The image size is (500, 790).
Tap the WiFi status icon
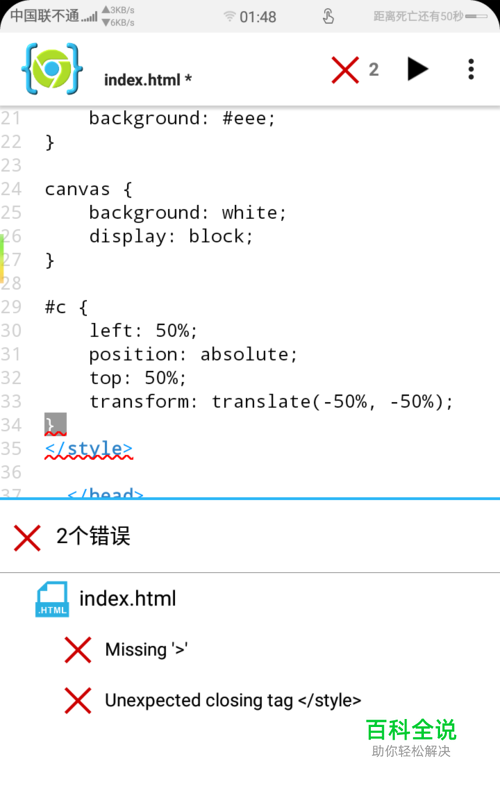(x=229, y=17)
